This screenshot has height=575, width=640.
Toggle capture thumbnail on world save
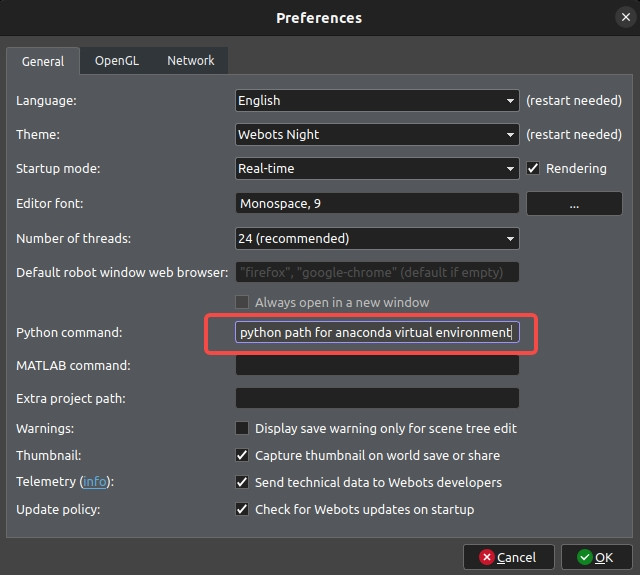coord(242,455)
